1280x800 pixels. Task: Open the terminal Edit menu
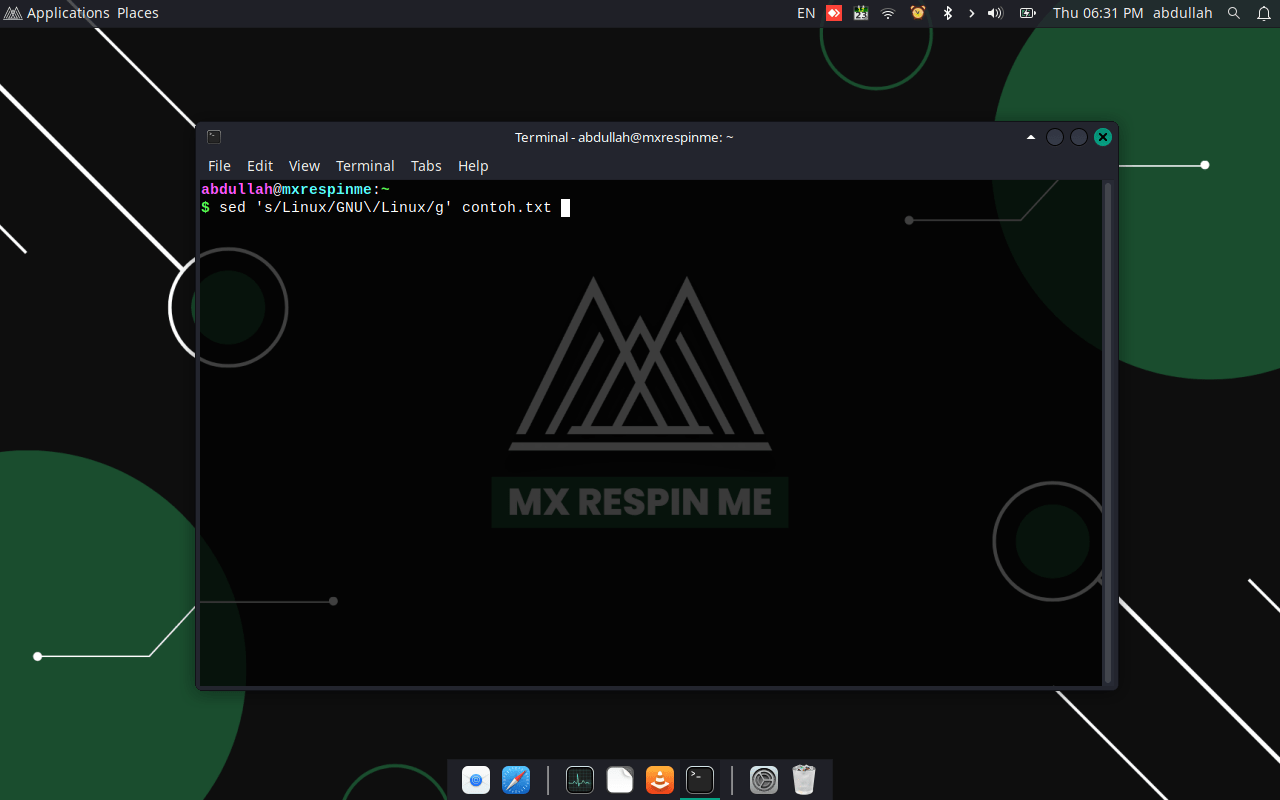point(260,166)
